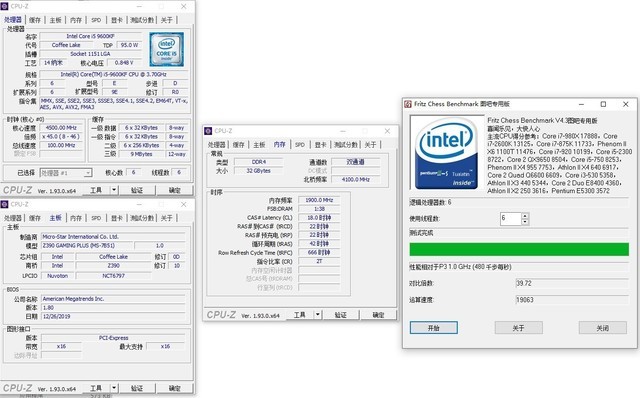Click the Socket 1151 LGA value

coord(91,54)
